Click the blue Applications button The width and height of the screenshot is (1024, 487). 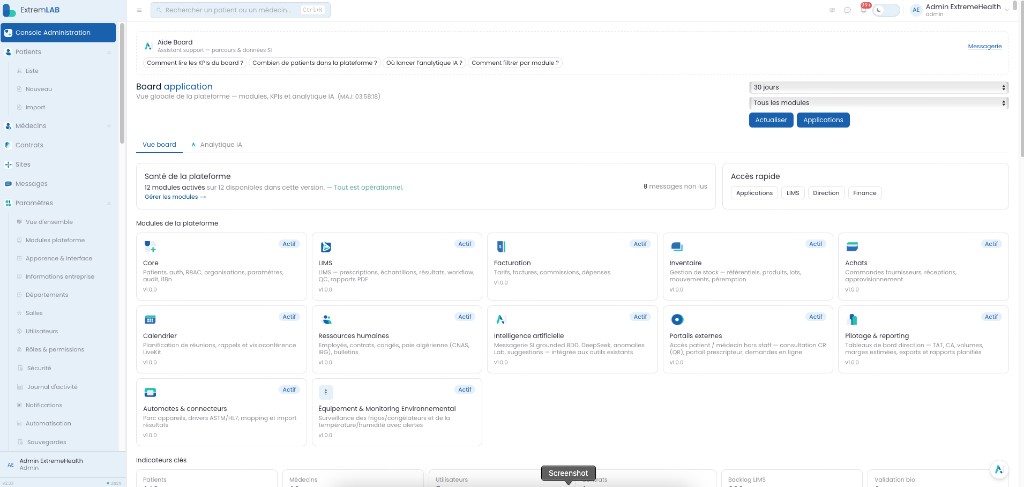pyautogui.click(x=823, y=120)
